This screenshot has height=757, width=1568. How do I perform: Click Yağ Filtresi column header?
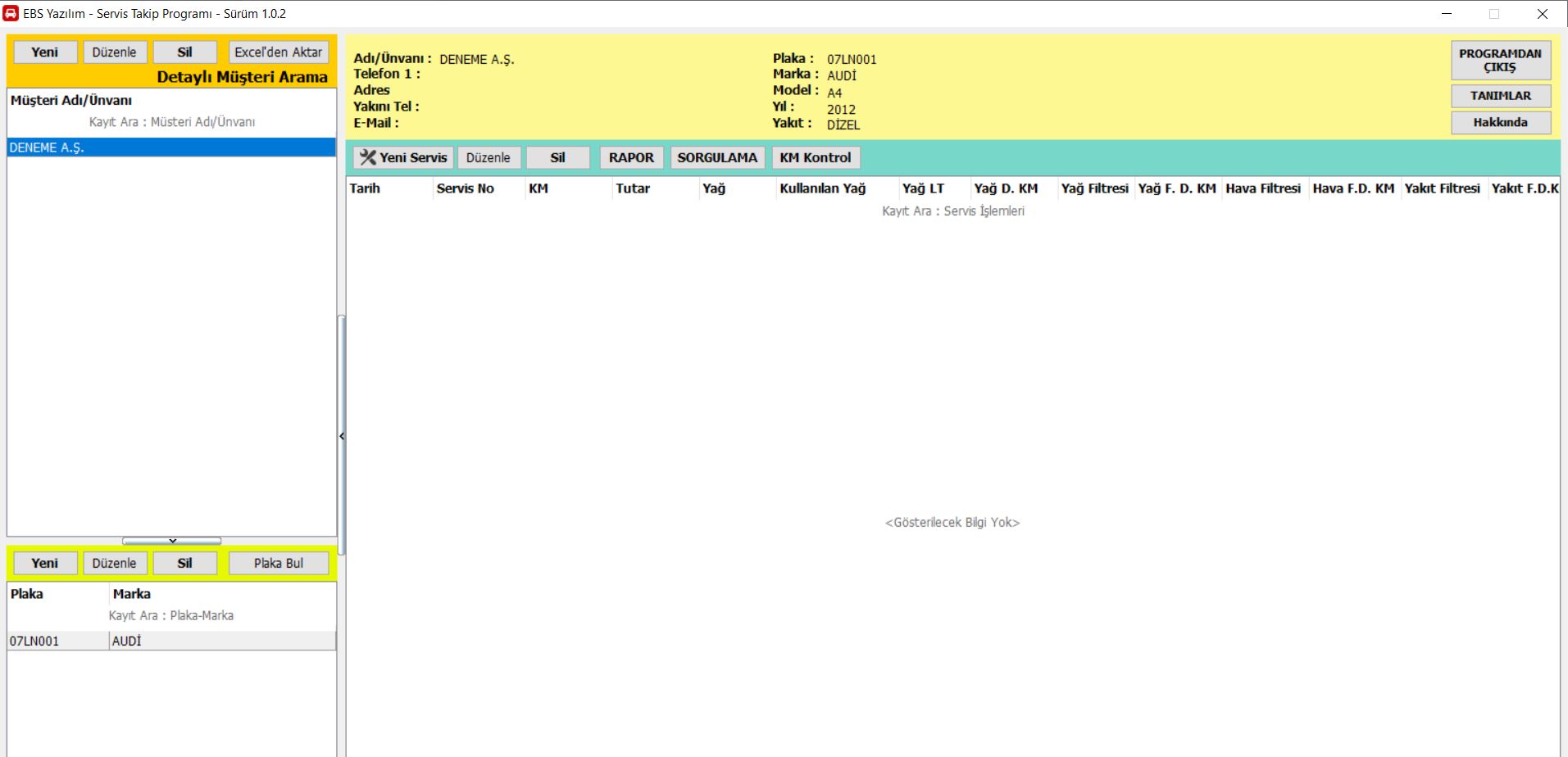[1096, 188]
